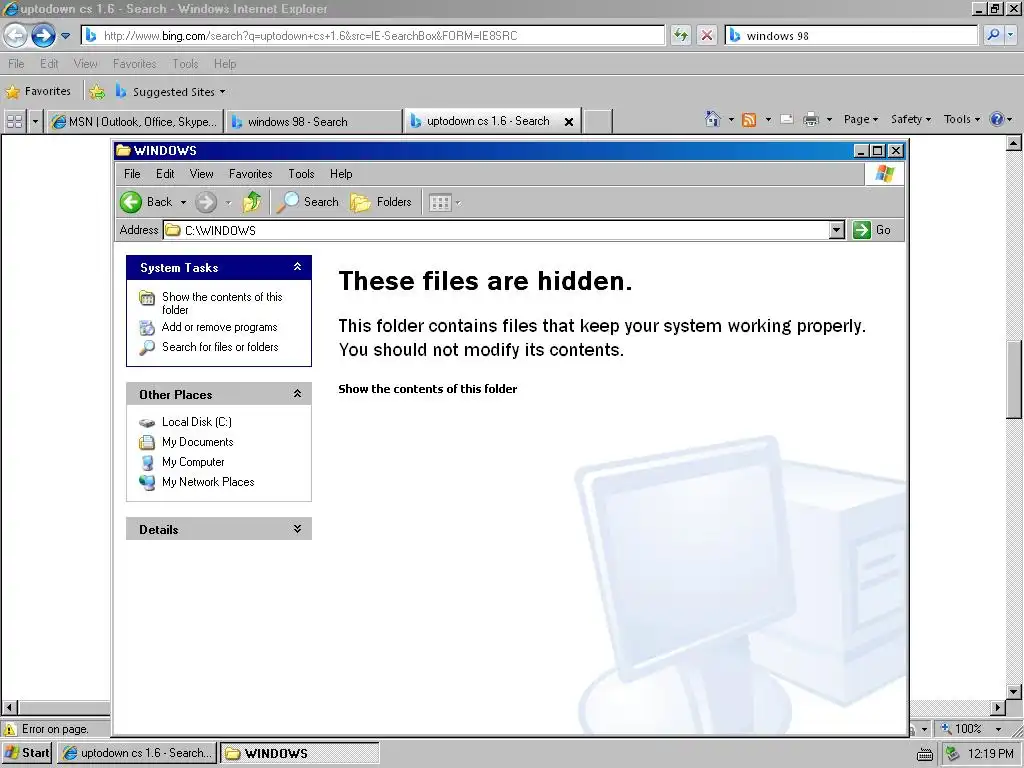Click the IE refresh icon

(680, 35)
